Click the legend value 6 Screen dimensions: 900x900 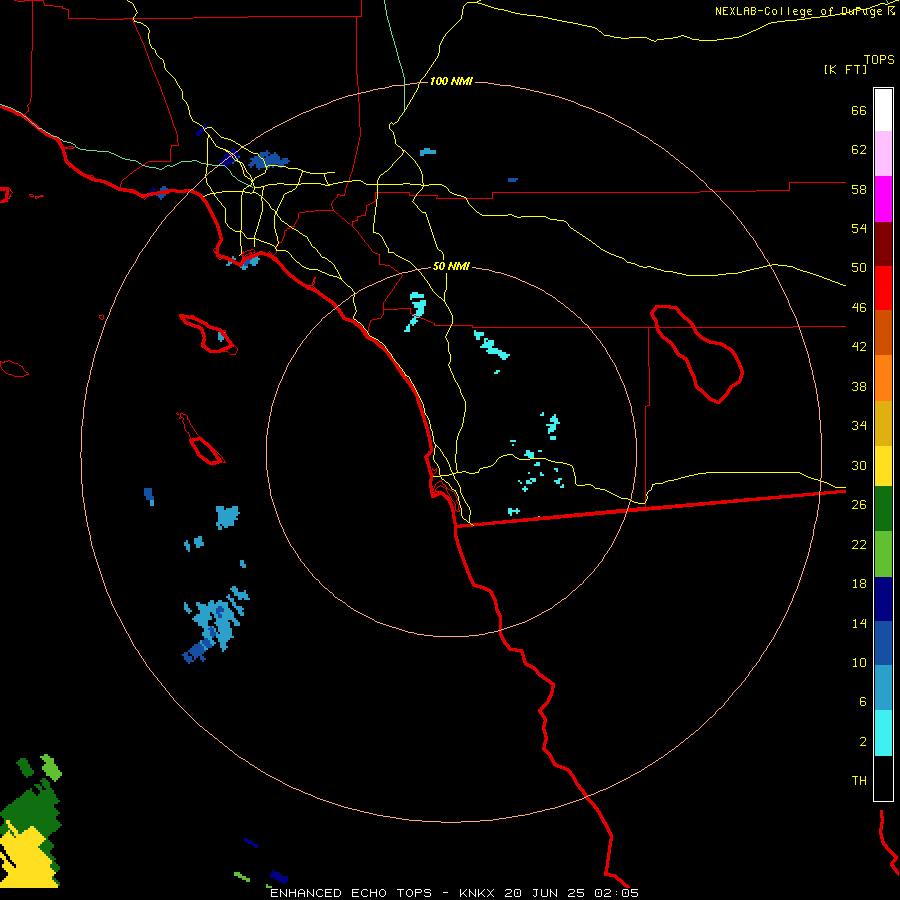click(x=863, y=702)
